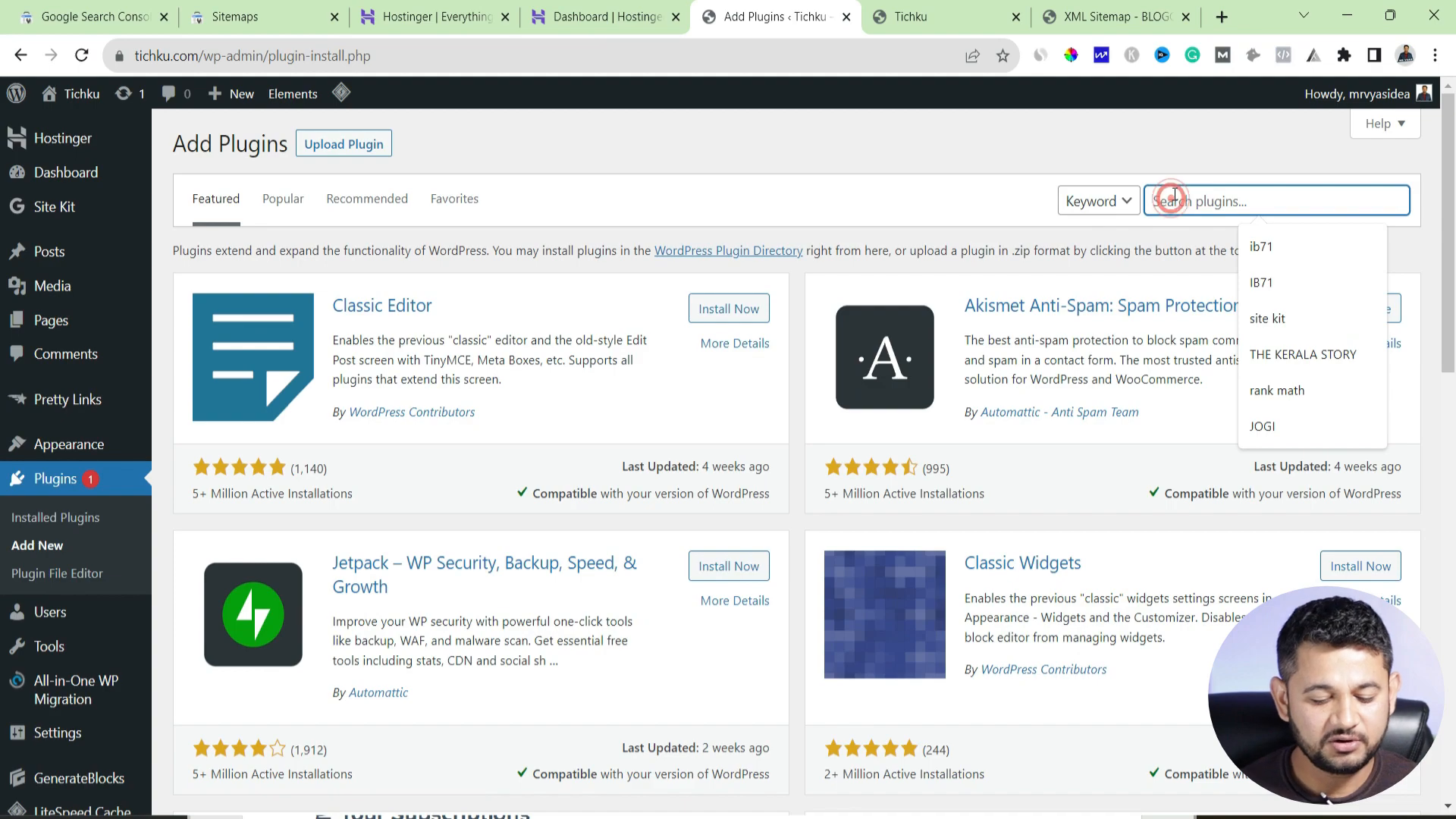Switch to the Favorites tab
The width and height of the screenshot is (1456, 819).
(454, 199)
